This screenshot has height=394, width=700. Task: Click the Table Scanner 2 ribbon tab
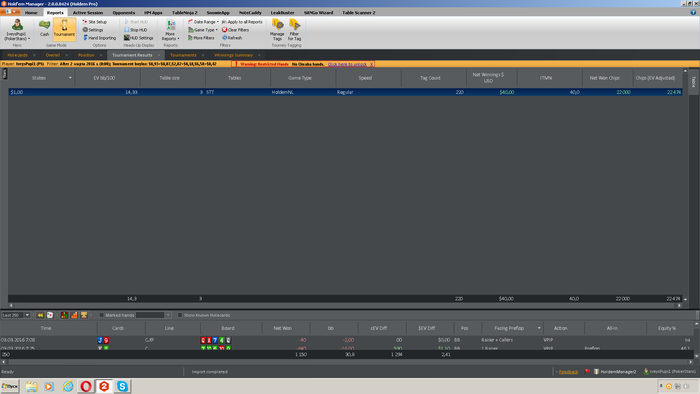point(358,12)
